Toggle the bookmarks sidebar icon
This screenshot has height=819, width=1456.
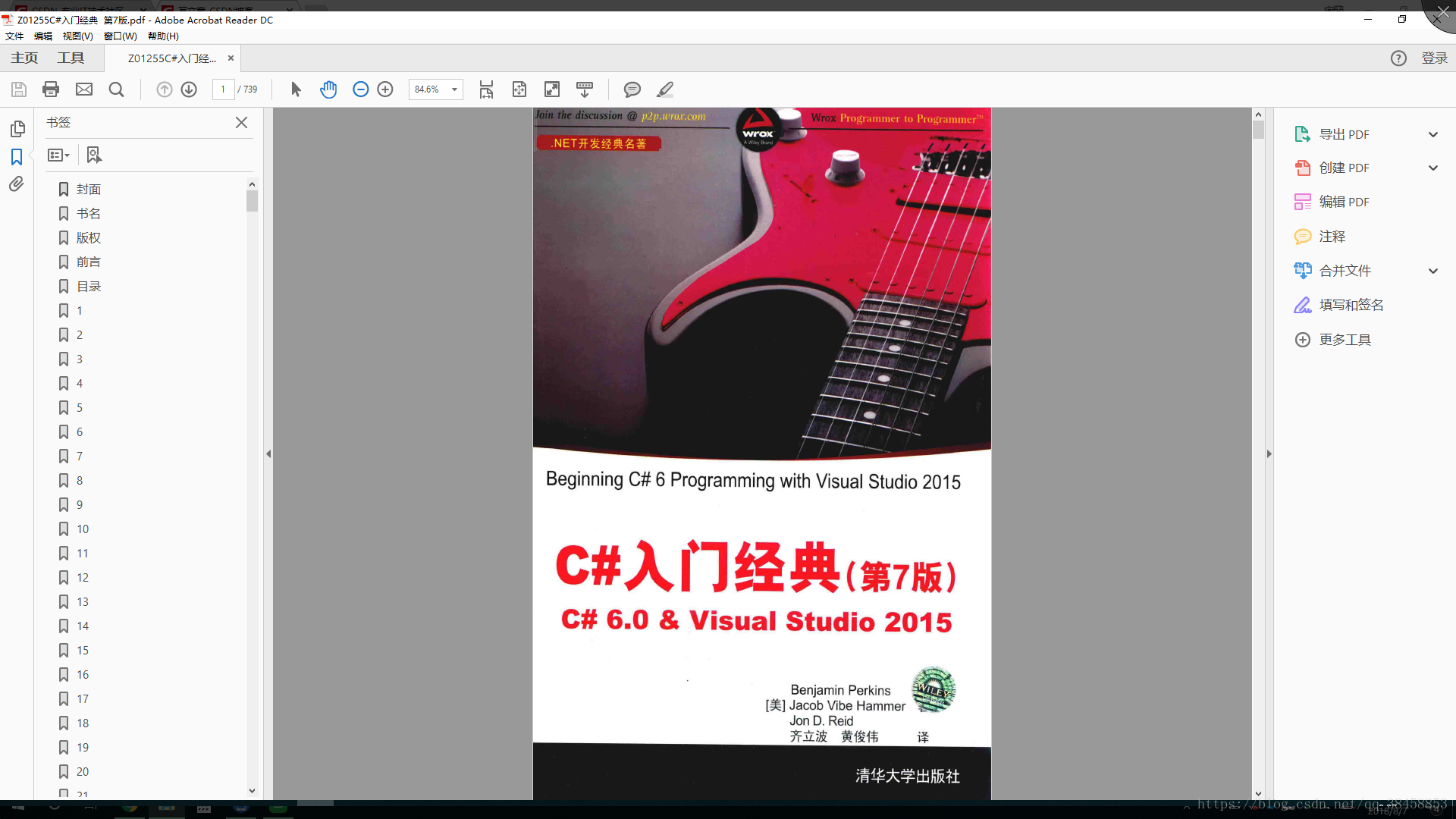tap(17, 157)
